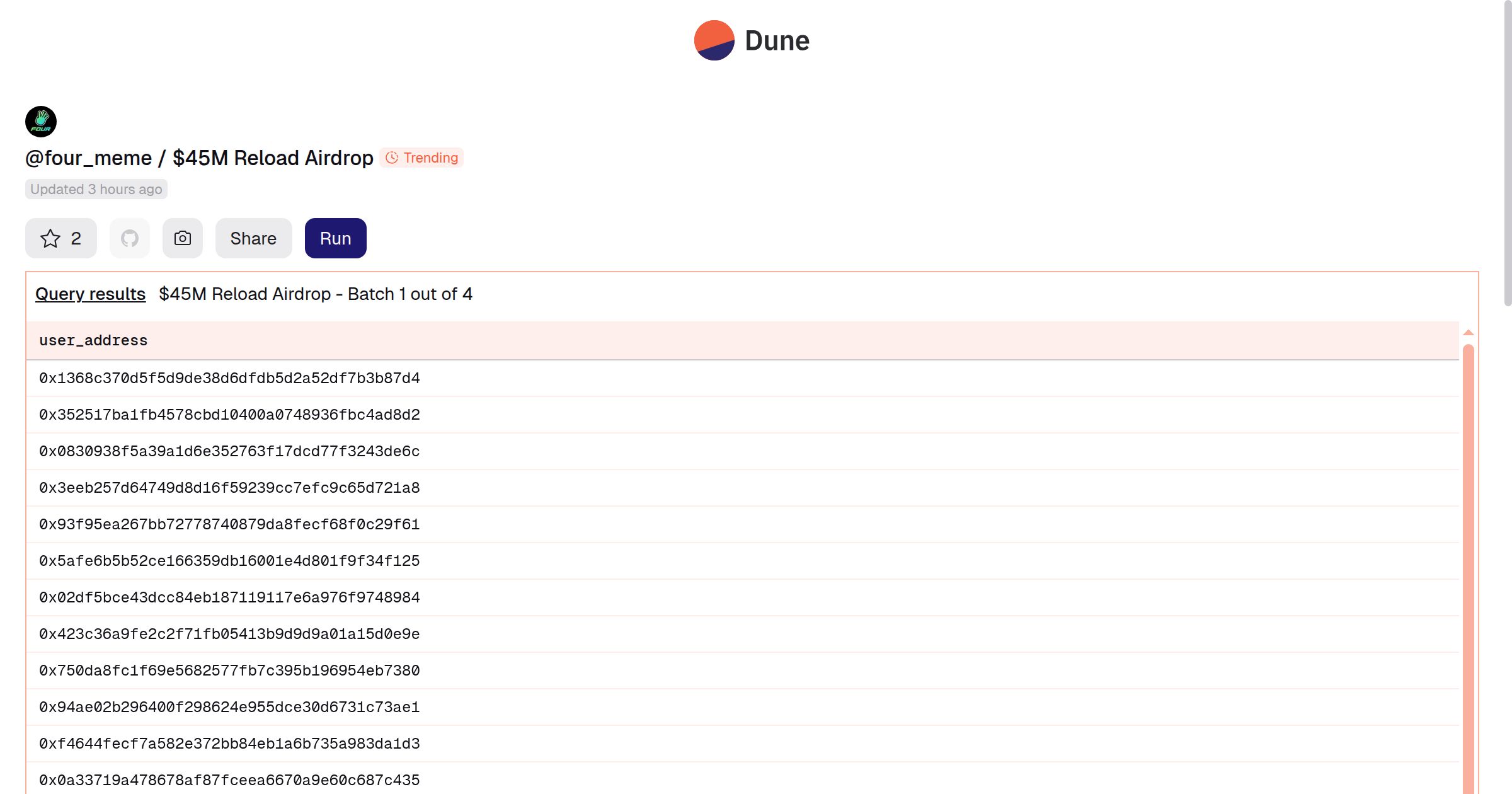Open the Query results link
The width and height of the screenshot is (1512, 794).
click(90, 294)
